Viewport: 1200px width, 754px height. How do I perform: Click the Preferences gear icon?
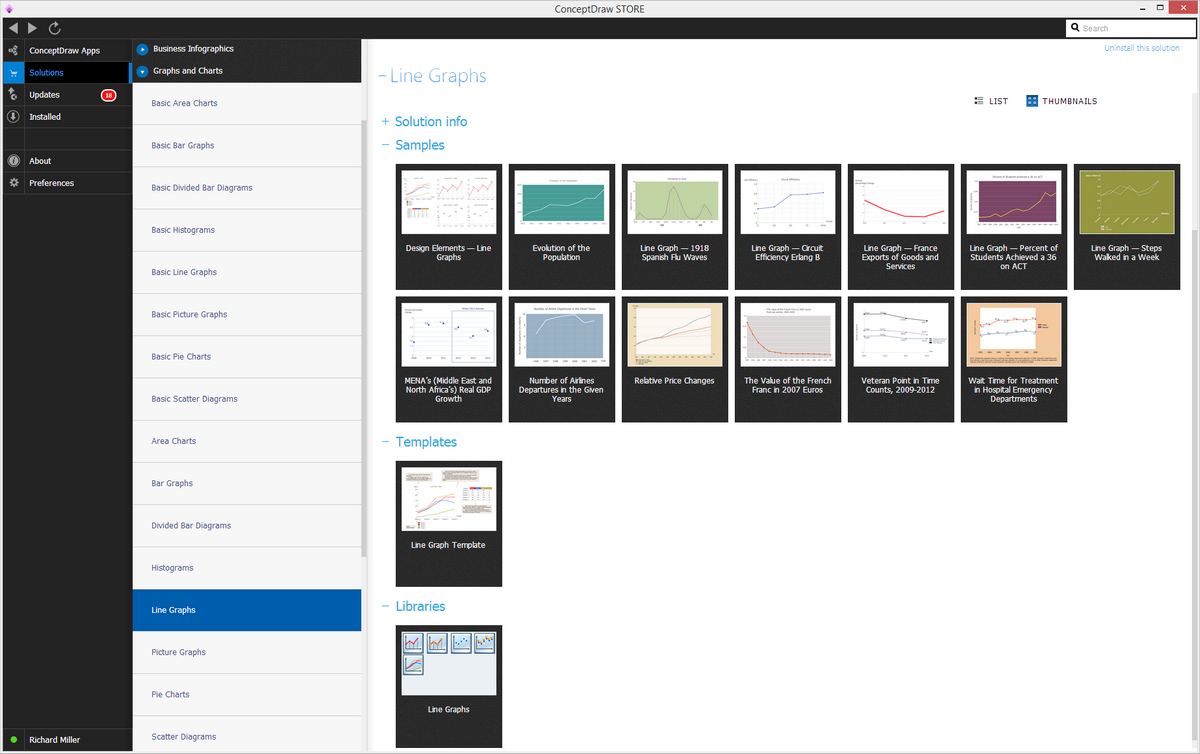[12, 182]
